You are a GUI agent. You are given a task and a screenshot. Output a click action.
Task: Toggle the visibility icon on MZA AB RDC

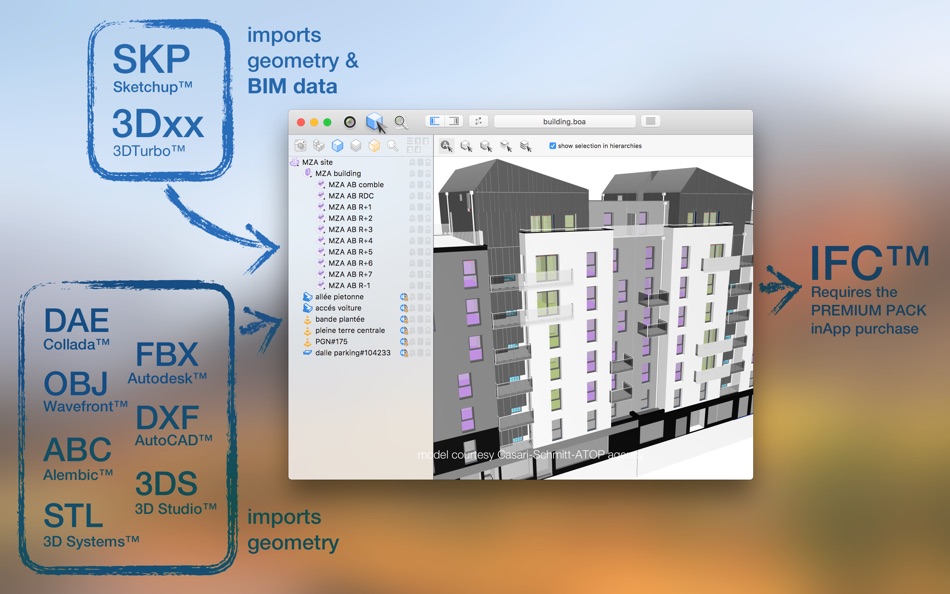413,196
